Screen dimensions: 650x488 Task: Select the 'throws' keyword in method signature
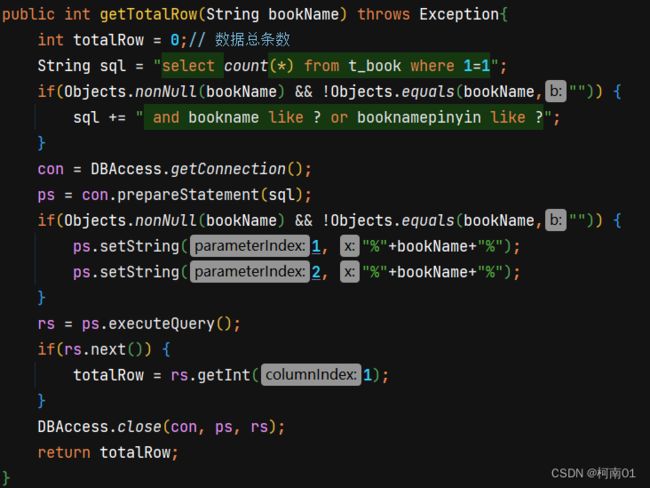384,15
